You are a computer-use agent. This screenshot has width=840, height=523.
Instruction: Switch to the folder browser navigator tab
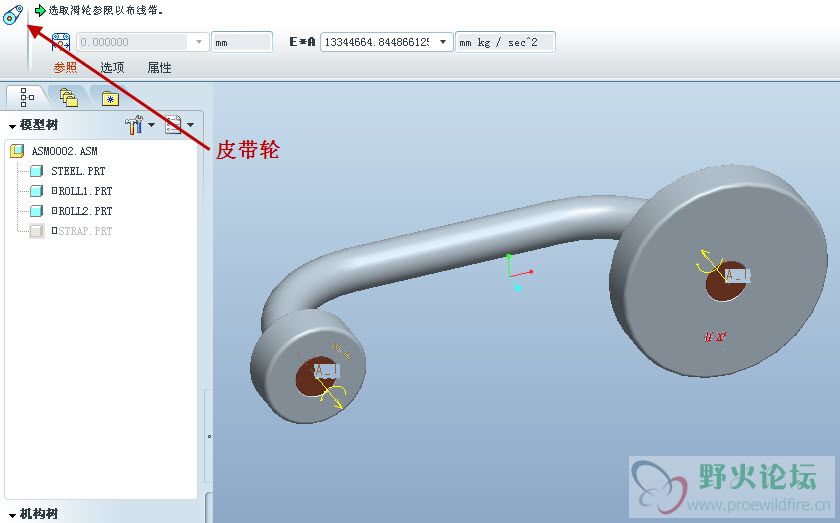point(69,98)
